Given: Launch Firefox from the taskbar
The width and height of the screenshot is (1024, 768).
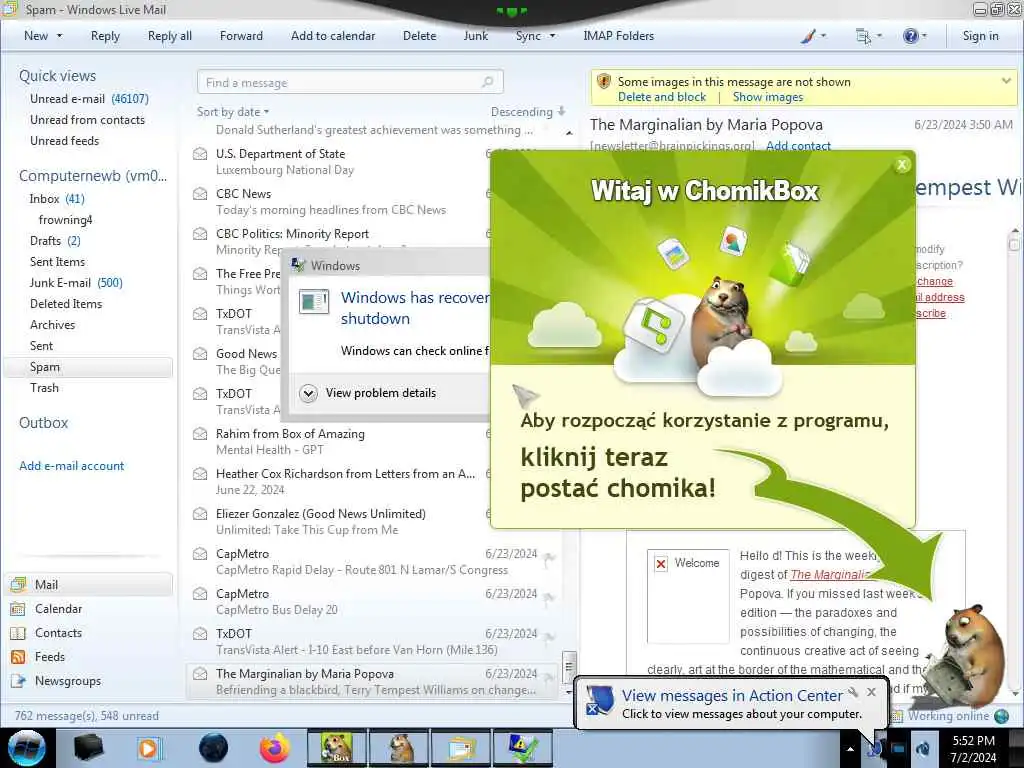Looking at the screenshot, I should 275,748.
